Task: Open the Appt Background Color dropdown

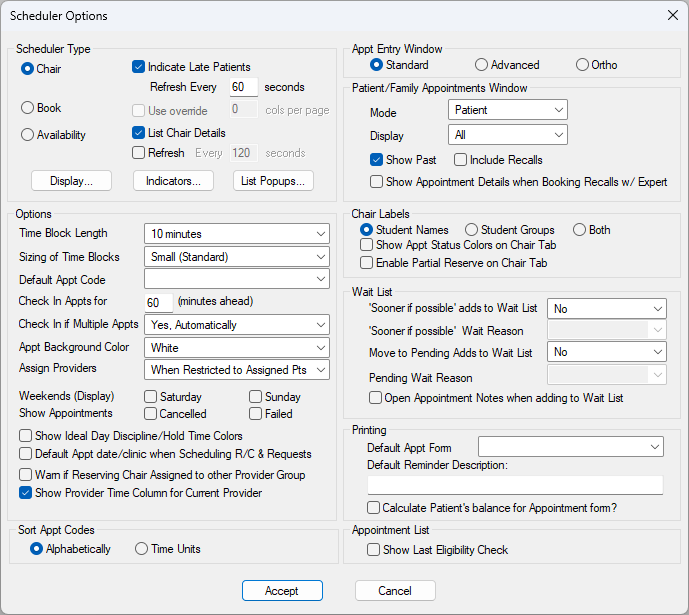Action: tap(237, 347)
